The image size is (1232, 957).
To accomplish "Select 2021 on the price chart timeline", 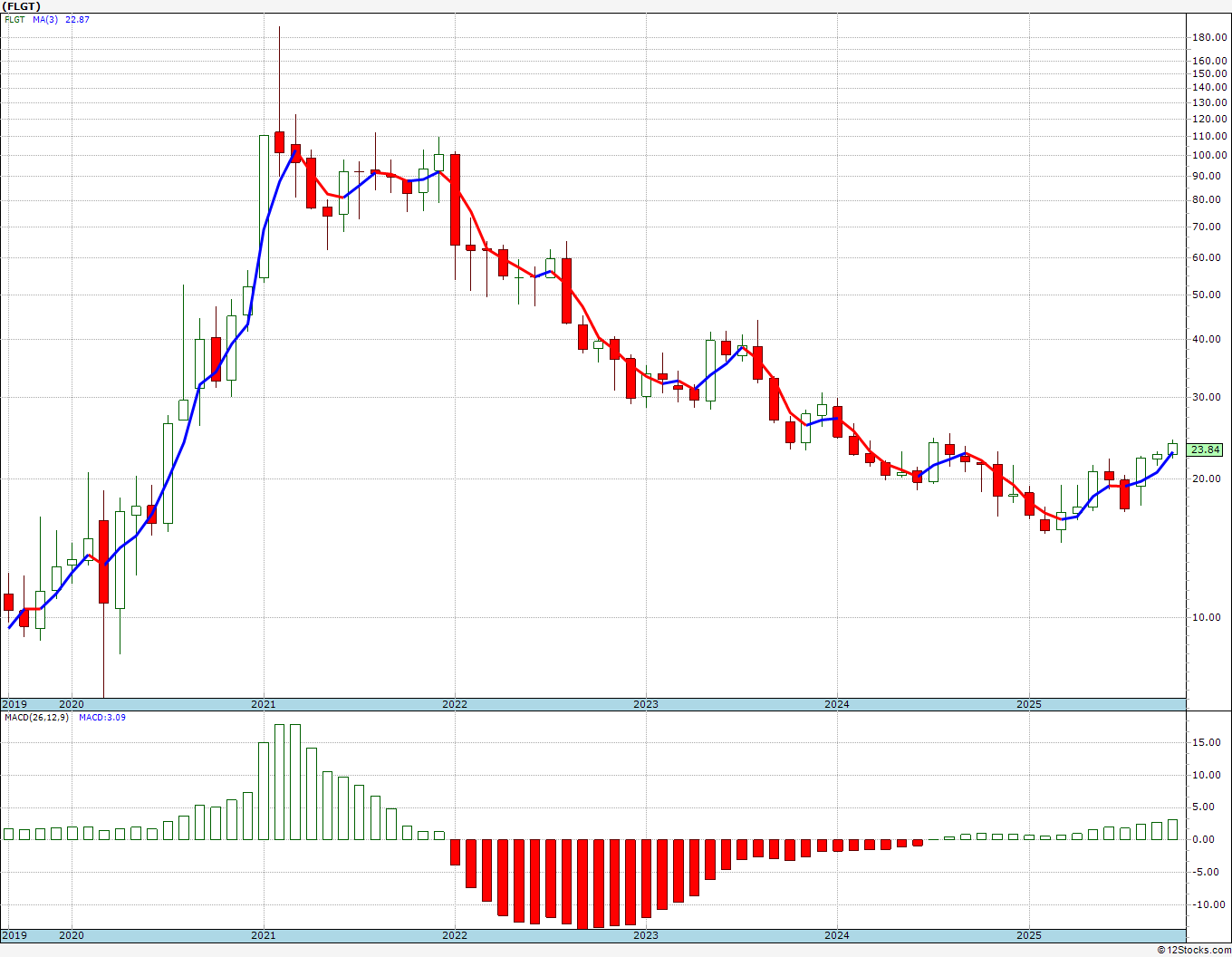I will pyautogui.click(x=263, y=704).
